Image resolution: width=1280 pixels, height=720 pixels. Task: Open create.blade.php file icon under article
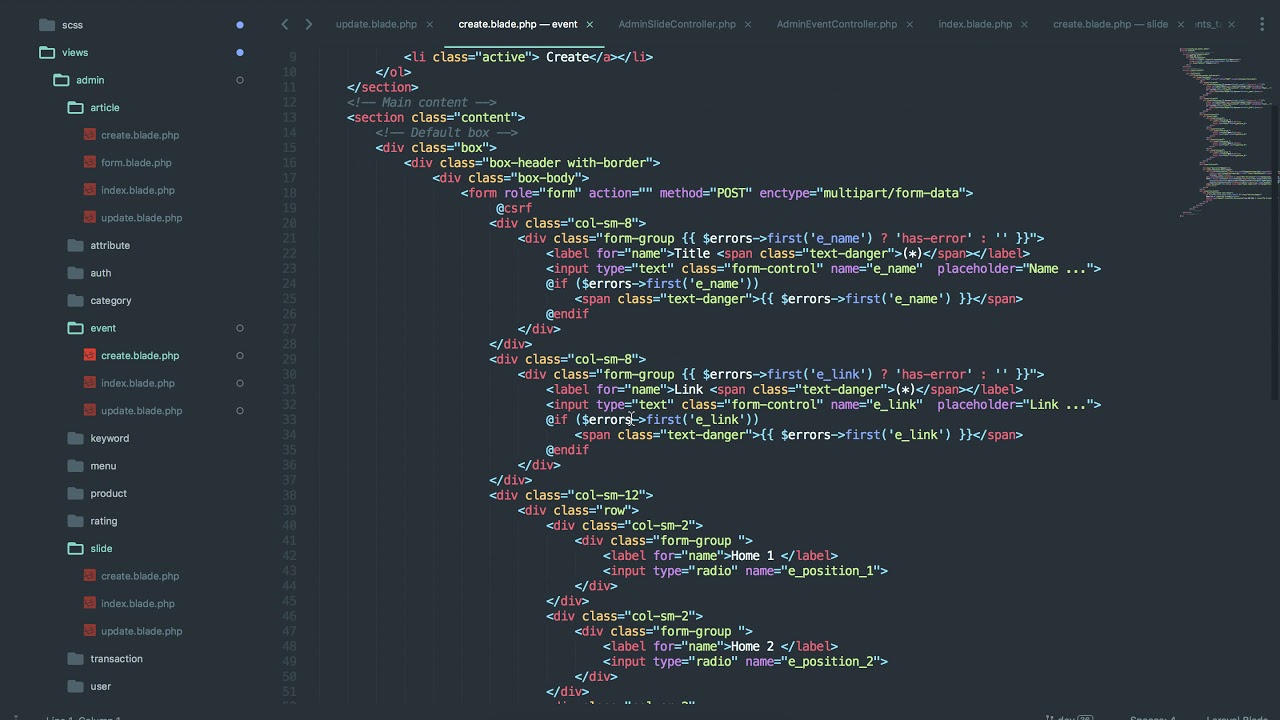(90, 135)
